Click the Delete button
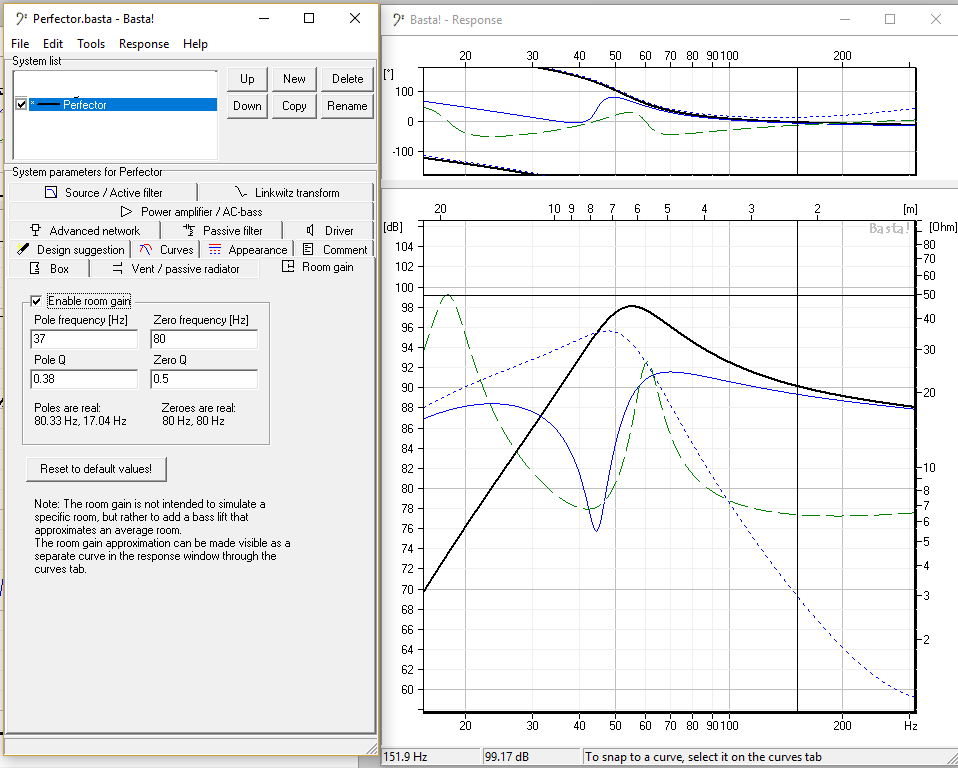 (347, 79)
